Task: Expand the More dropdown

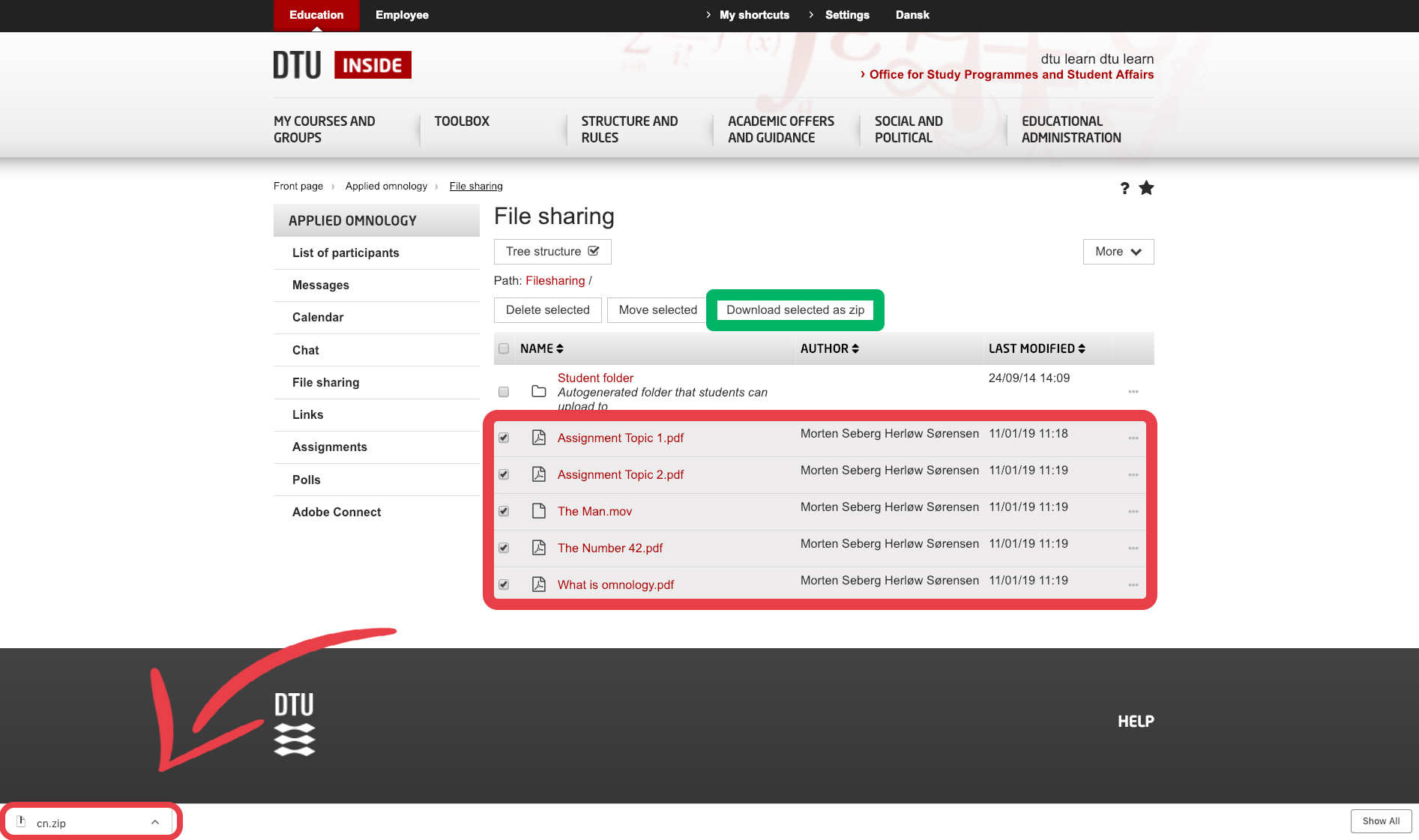Action: [1118, 252]
